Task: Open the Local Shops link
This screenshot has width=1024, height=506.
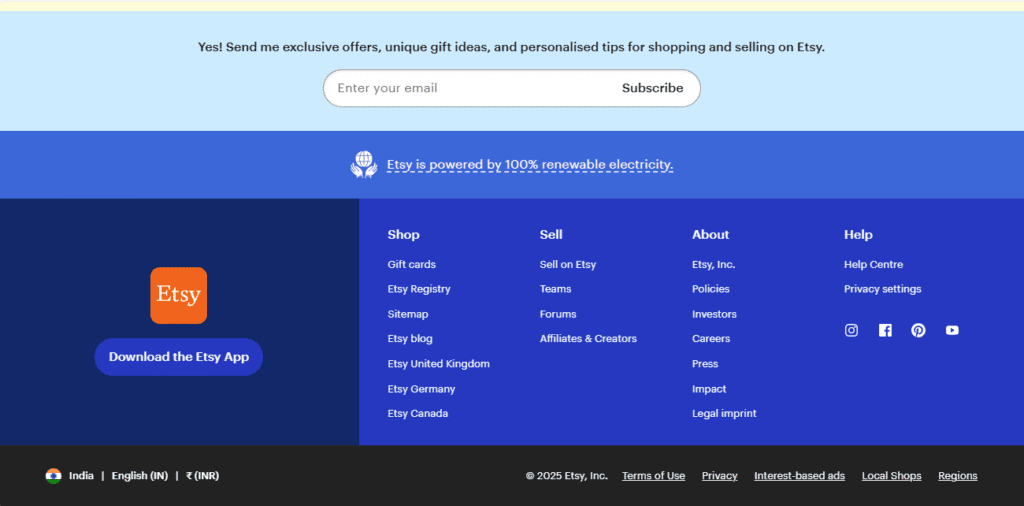Action: click(x=891, y=476)
